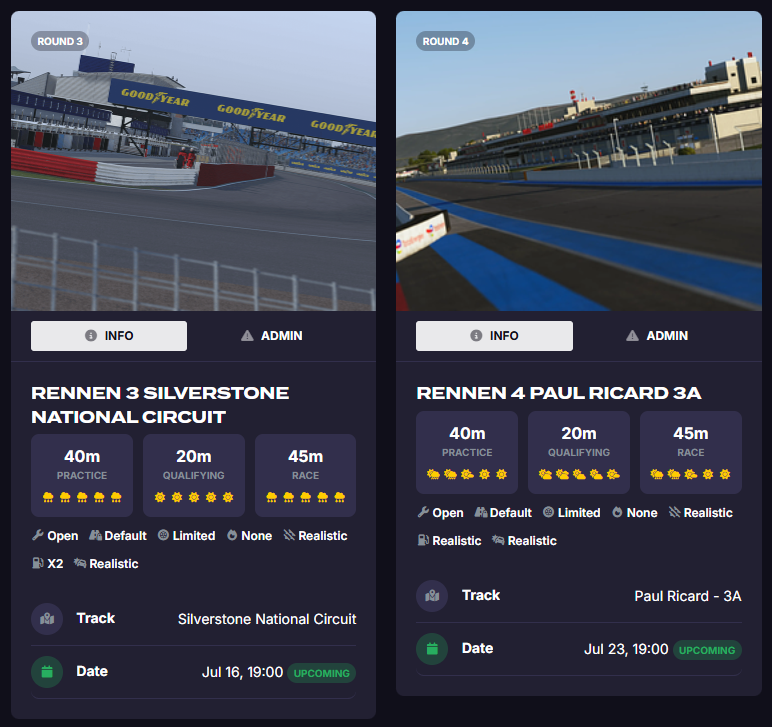This screenshot has width=772, height=727.
Task: Open the ADMIN tab on Round 3 card
Action: tap(271, 336)
